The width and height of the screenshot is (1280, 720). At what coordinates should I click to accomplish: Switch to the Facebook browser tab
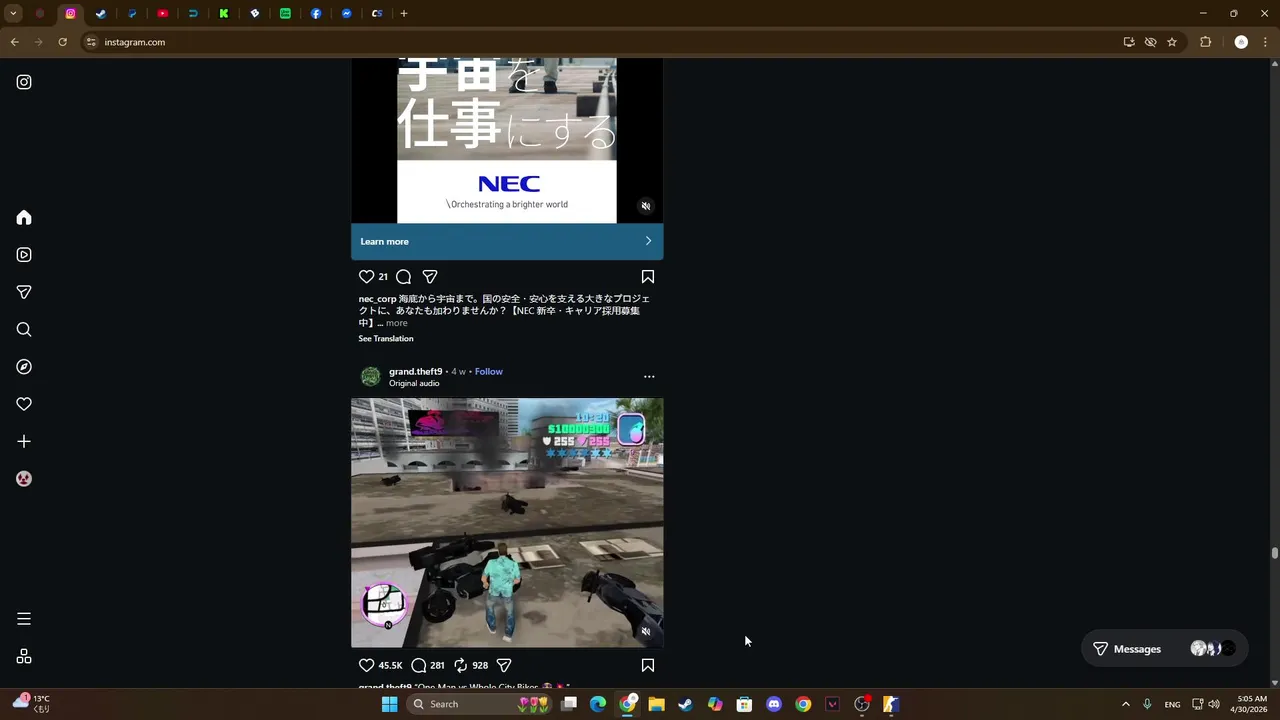[316, 14]
